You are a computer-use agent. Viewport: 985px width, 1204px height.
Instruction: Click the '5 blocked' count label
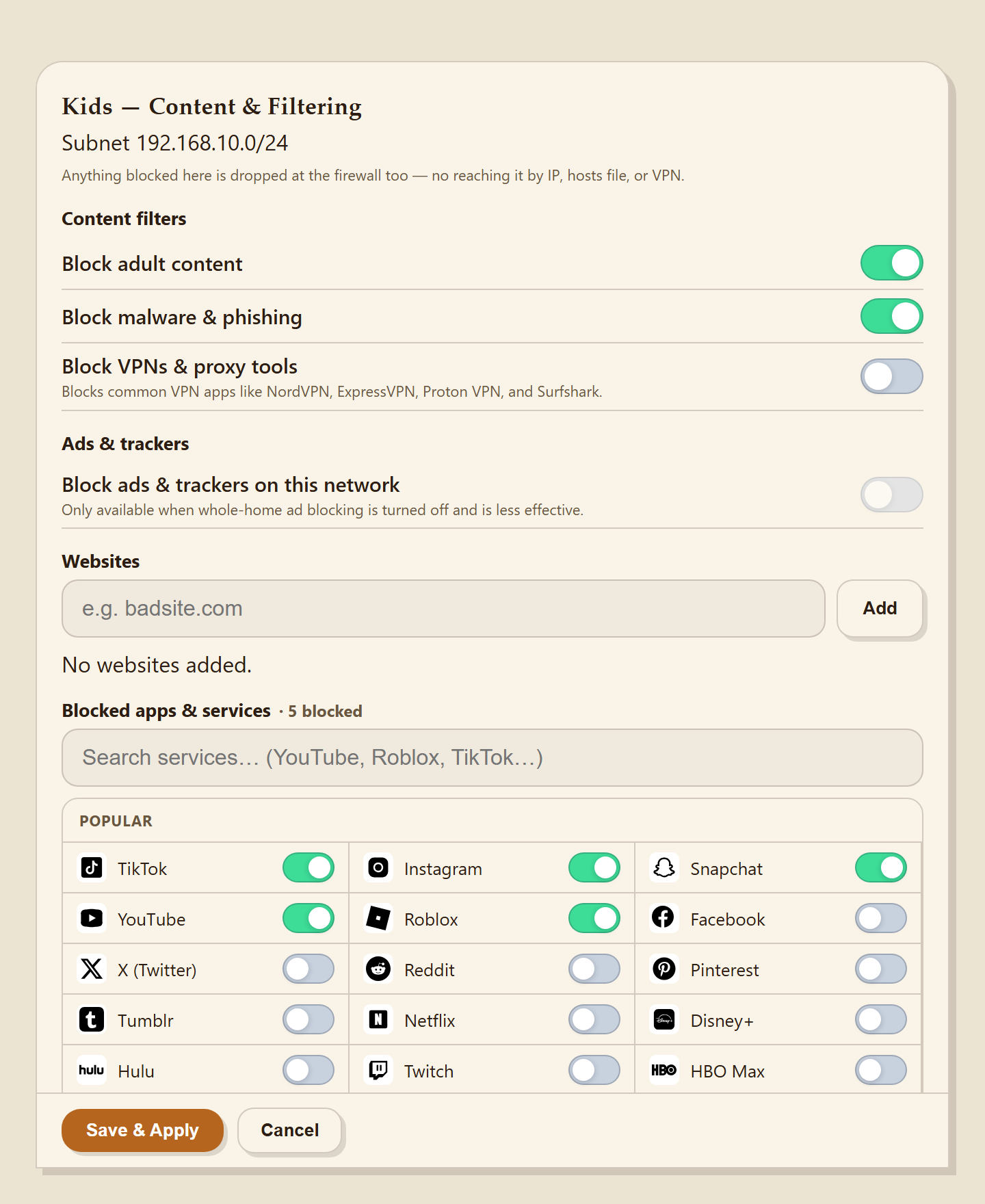[325, 711]
